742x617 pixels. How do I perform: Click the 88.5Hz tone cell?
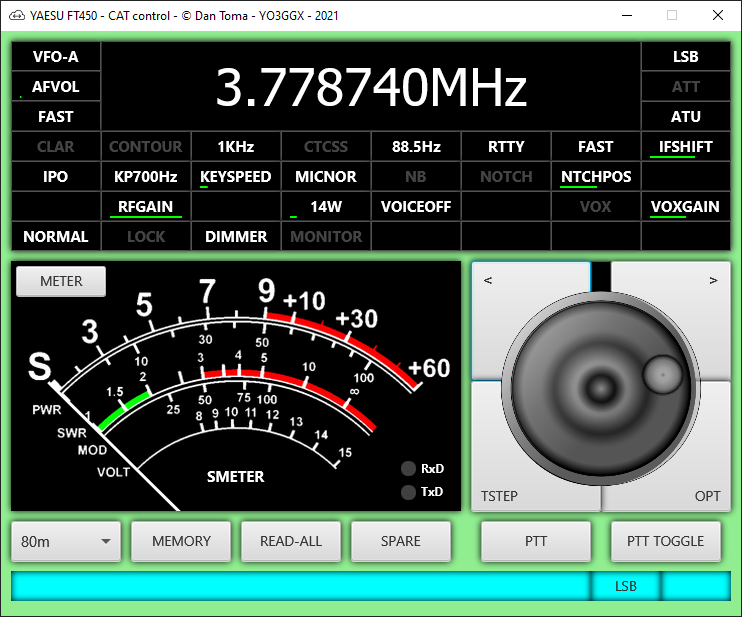[416, 147]
